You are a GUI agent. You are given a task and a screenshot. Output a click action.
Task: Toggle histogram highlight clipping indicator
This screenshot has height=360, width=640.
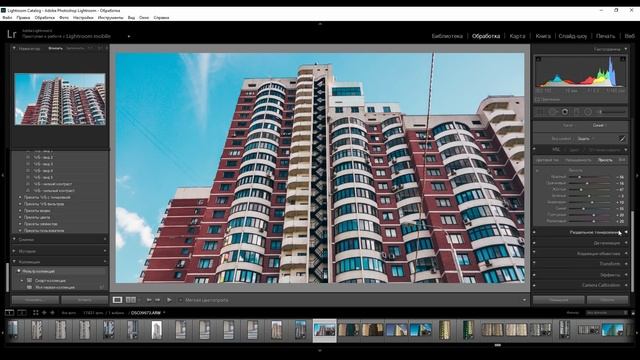pos(623,60)
